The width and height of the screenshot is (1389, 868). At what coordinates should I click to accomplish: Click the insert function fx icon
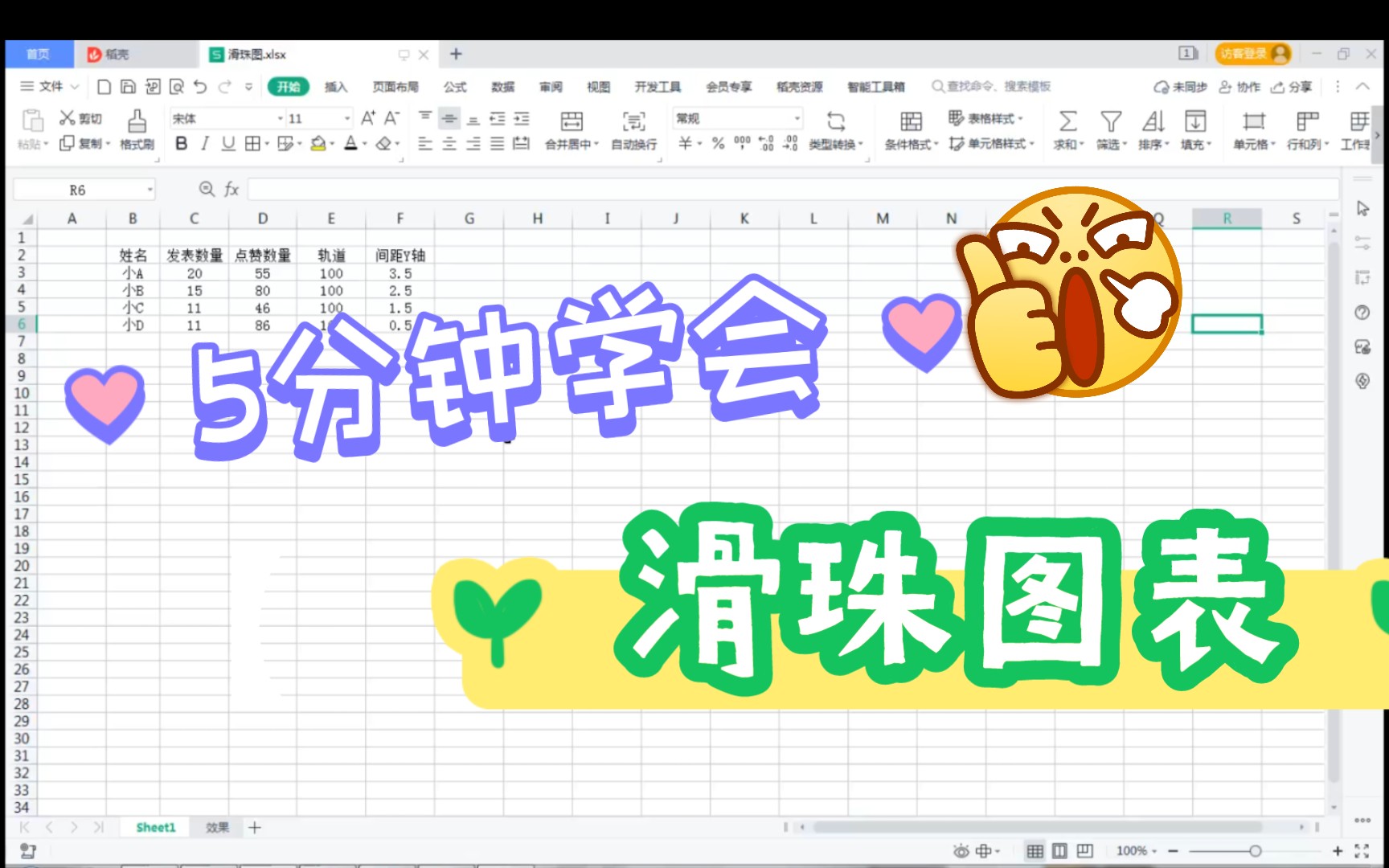231,189
